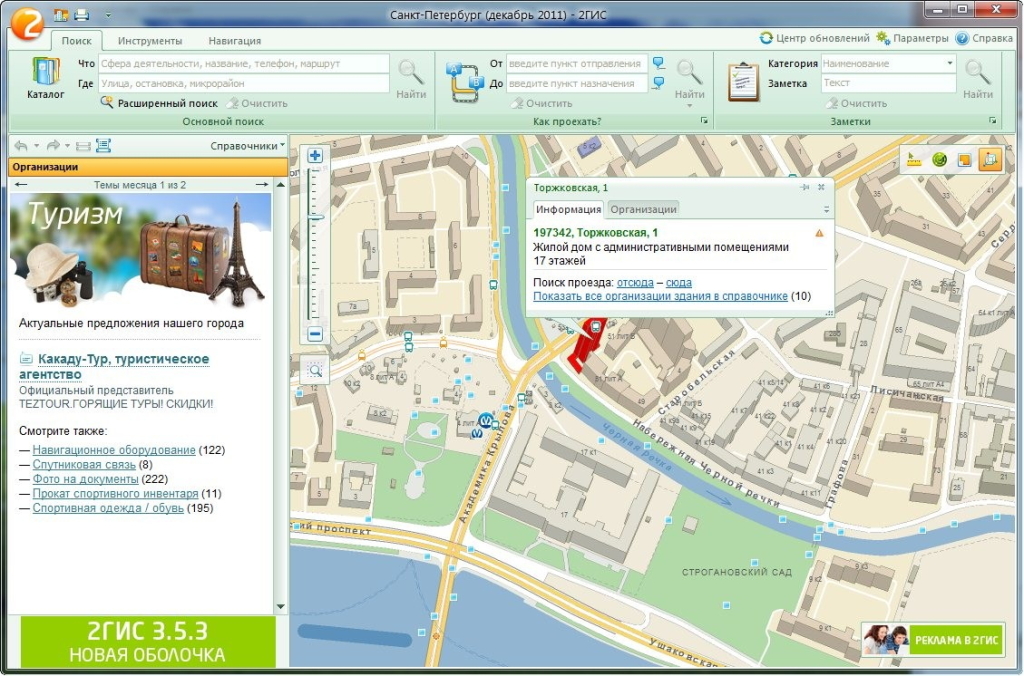Open the Спортивная одежда / обувь link
Screen dimensions: 1024x676
[x=108, y=508]
